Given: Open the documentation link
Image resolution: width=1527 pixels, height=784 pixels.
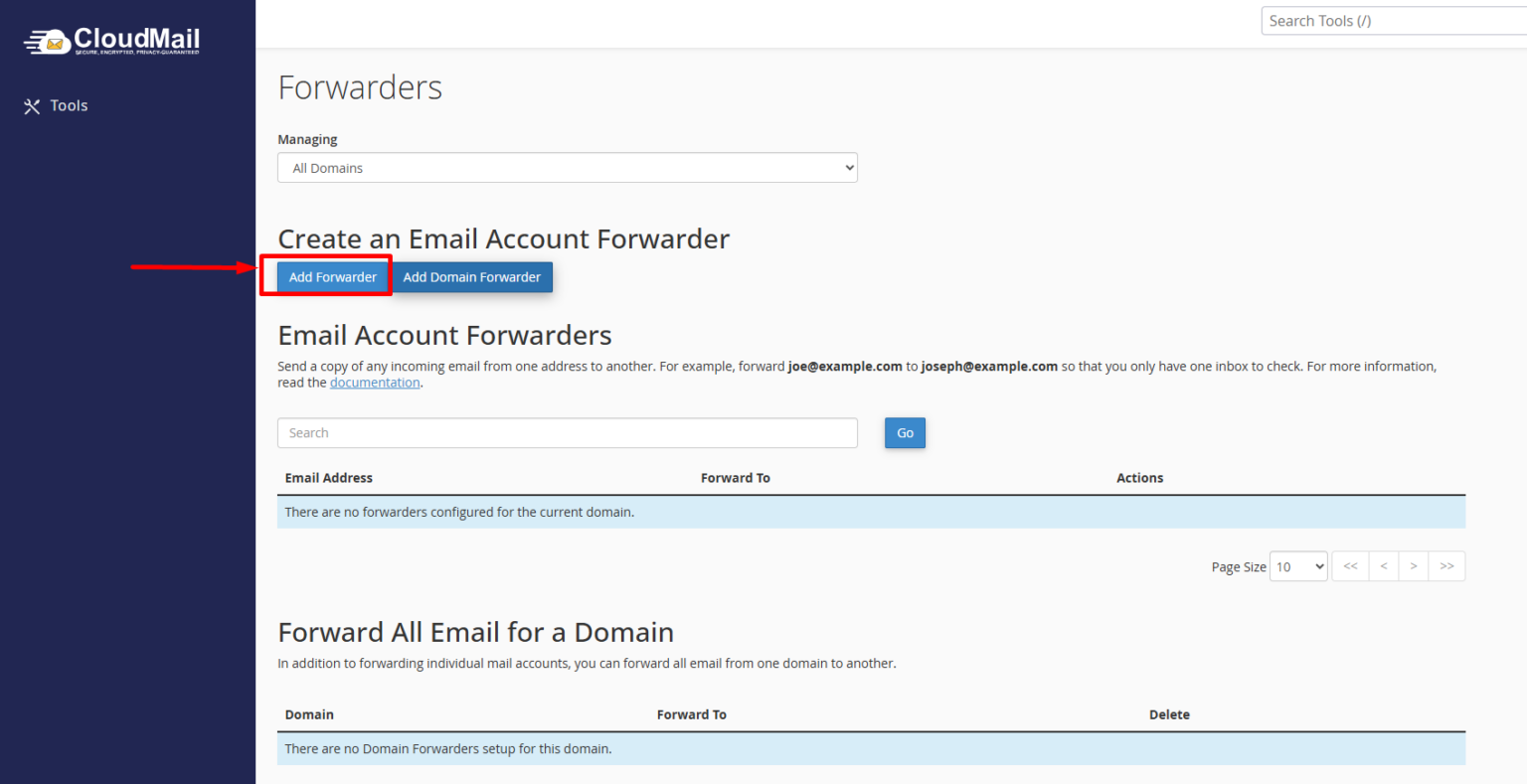Looking at the screenshot, I should coord(375,383).
